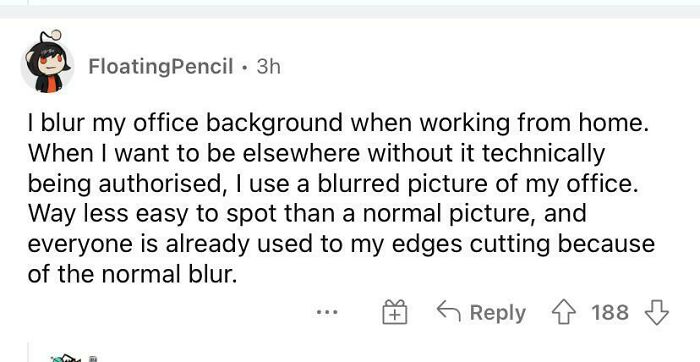Click the line "Way less easy to spot"
The width and height of the screenshot is (700, 362).
click(x=307, y=214)
